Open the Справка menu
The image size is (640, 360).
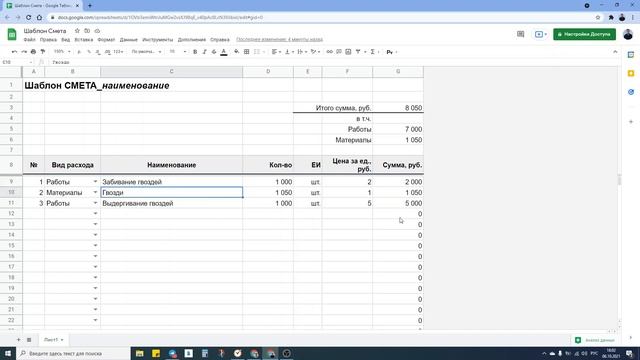[220, 40]
